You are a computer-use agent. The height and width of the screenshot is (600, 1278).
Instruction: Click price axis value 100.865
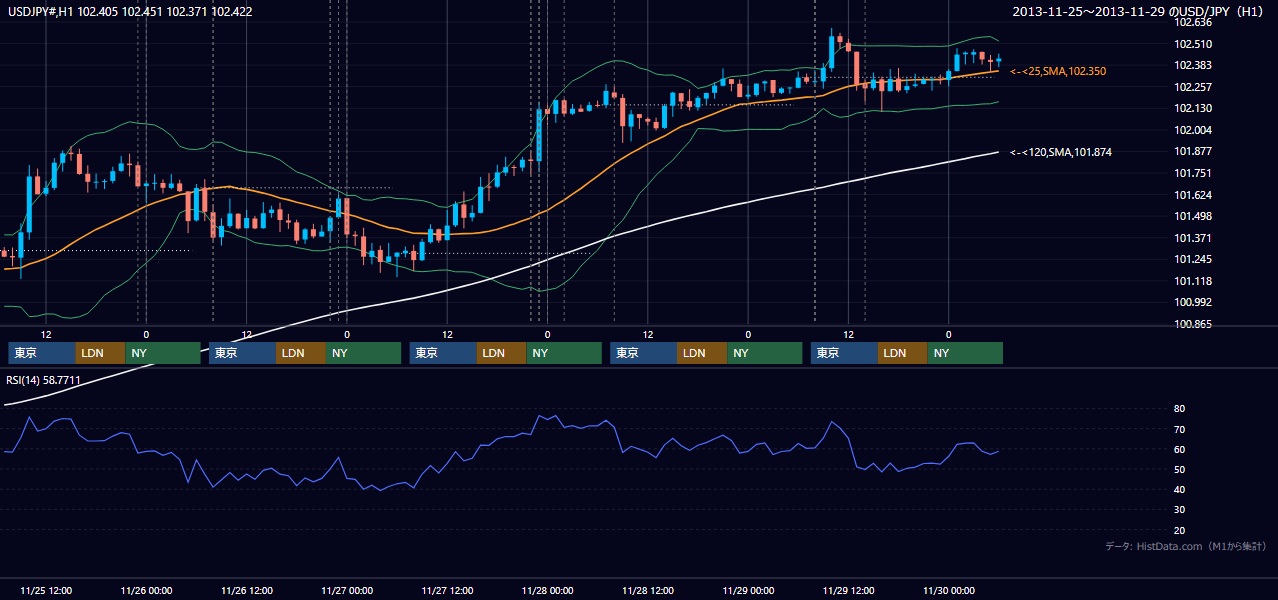(1193, 324)
